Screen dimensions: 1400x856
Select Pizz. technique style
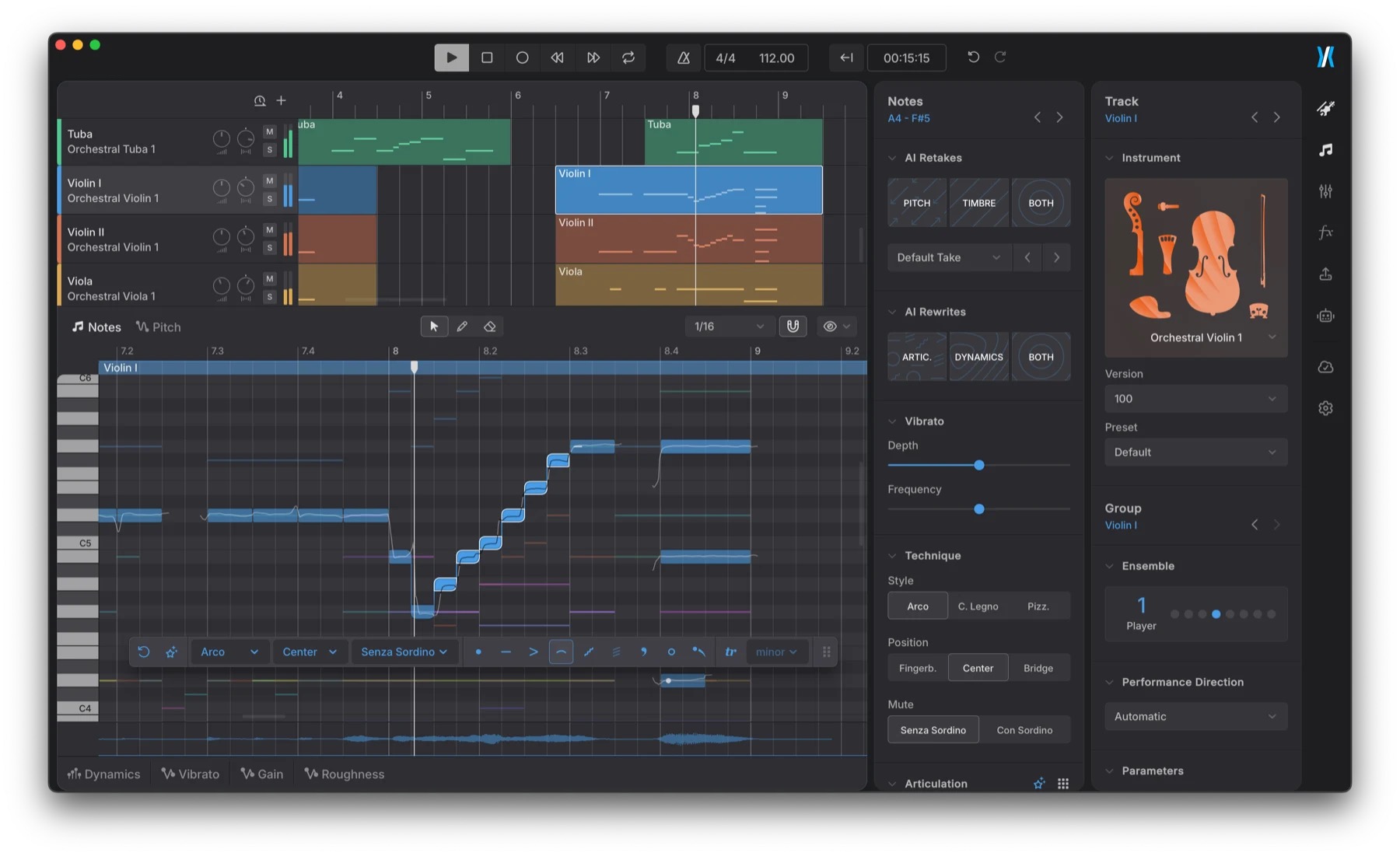click(1038, 606)
